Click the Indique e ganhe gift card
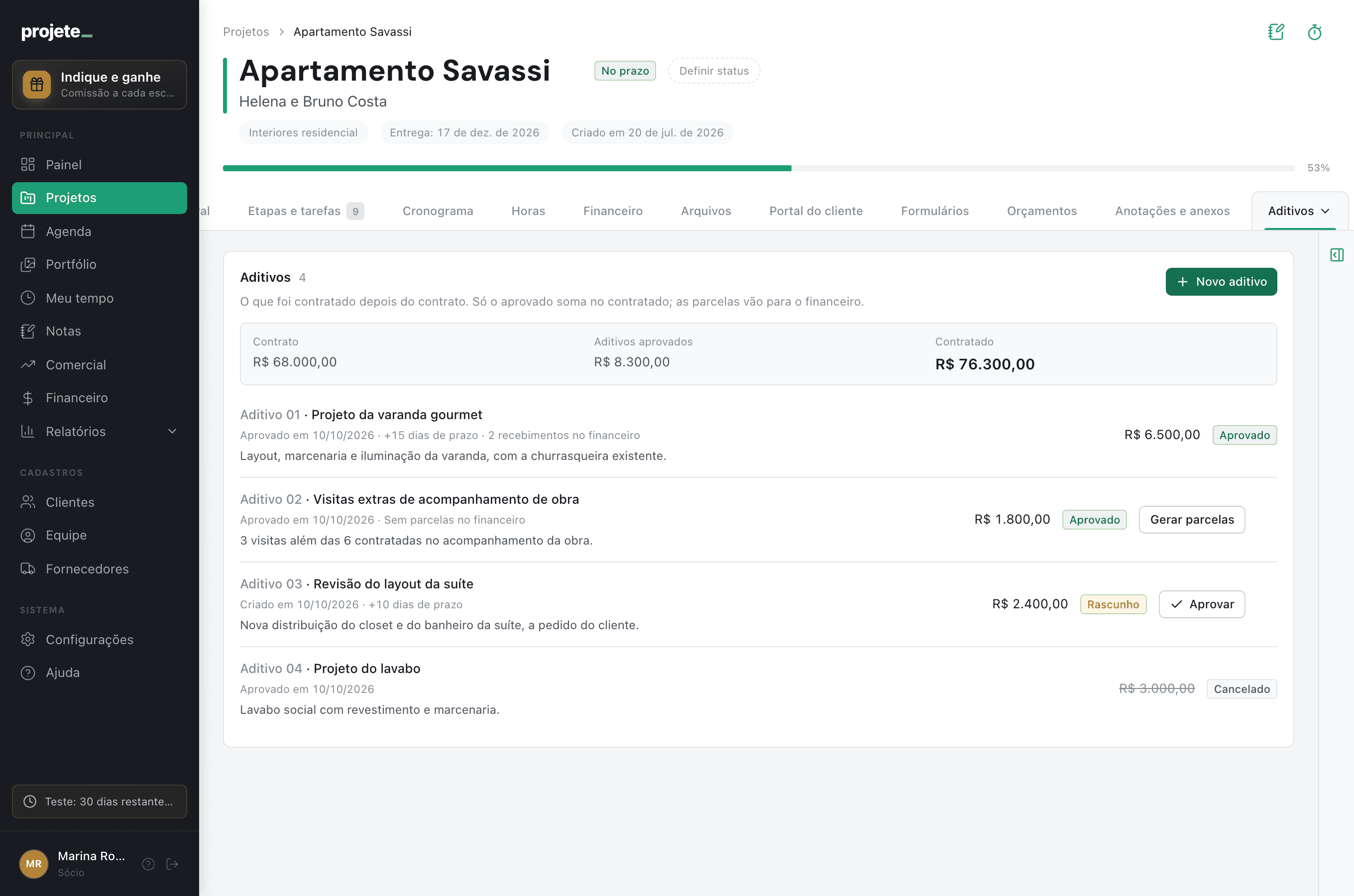Image resolution: width=1354 pixels, height=896 pixels. click(x=100, y=85)
